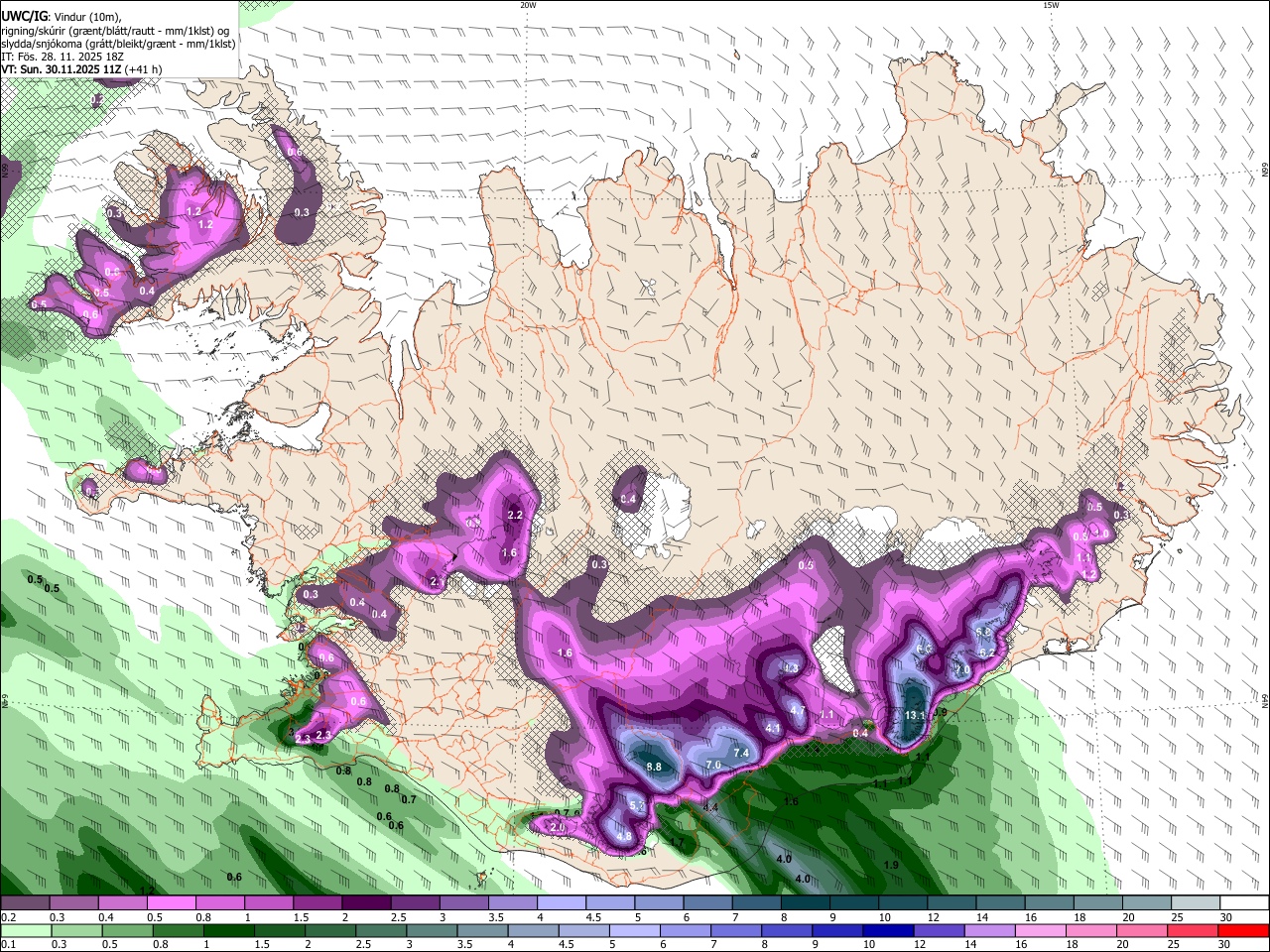Click the light lavender snow swatch between 4 and 4.5
The width and height of the screenshot is (1270, 952).
tap(561, 903)
